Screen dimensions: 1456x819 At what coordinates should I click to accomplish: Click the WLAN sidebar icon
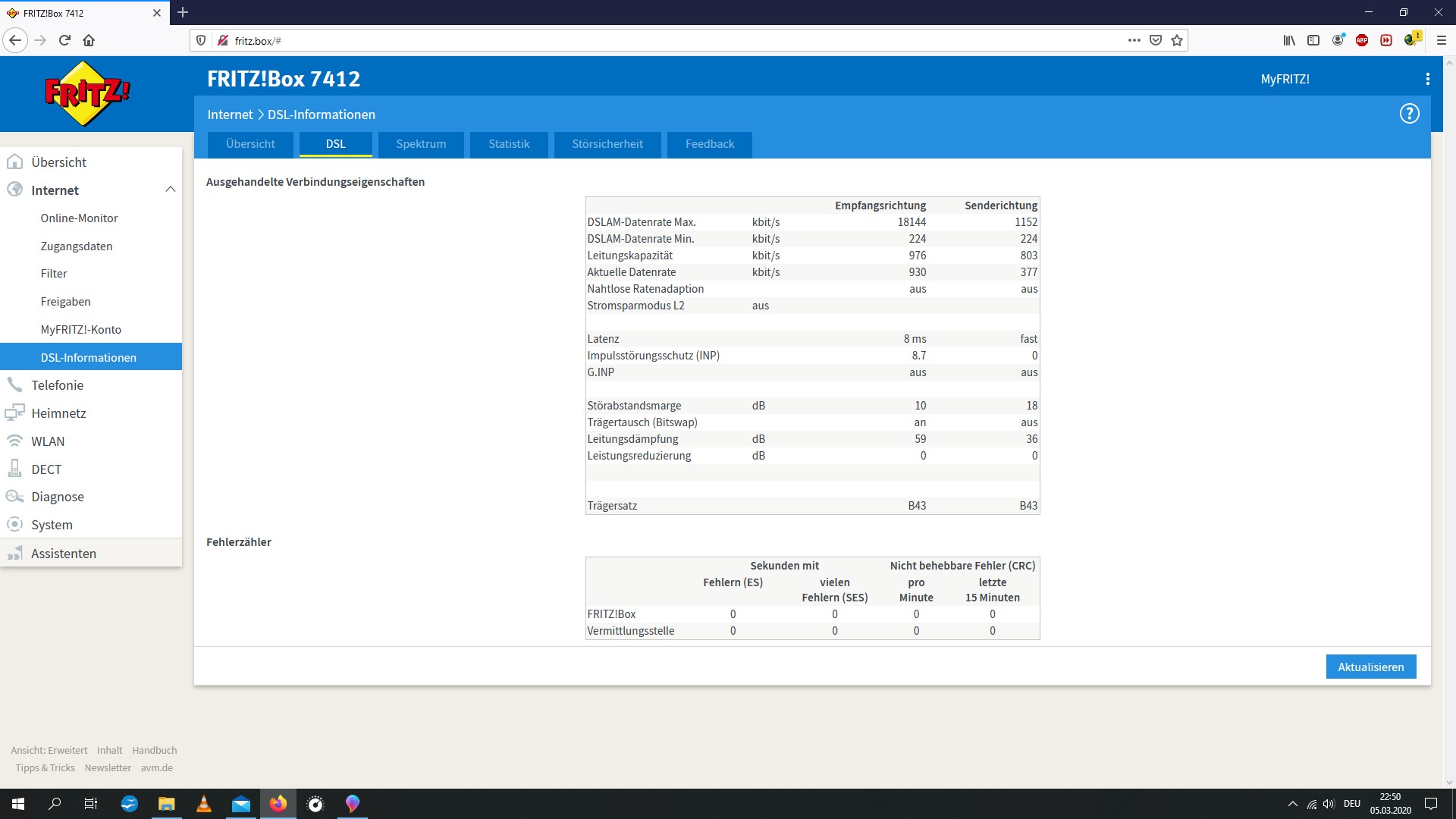14,440
